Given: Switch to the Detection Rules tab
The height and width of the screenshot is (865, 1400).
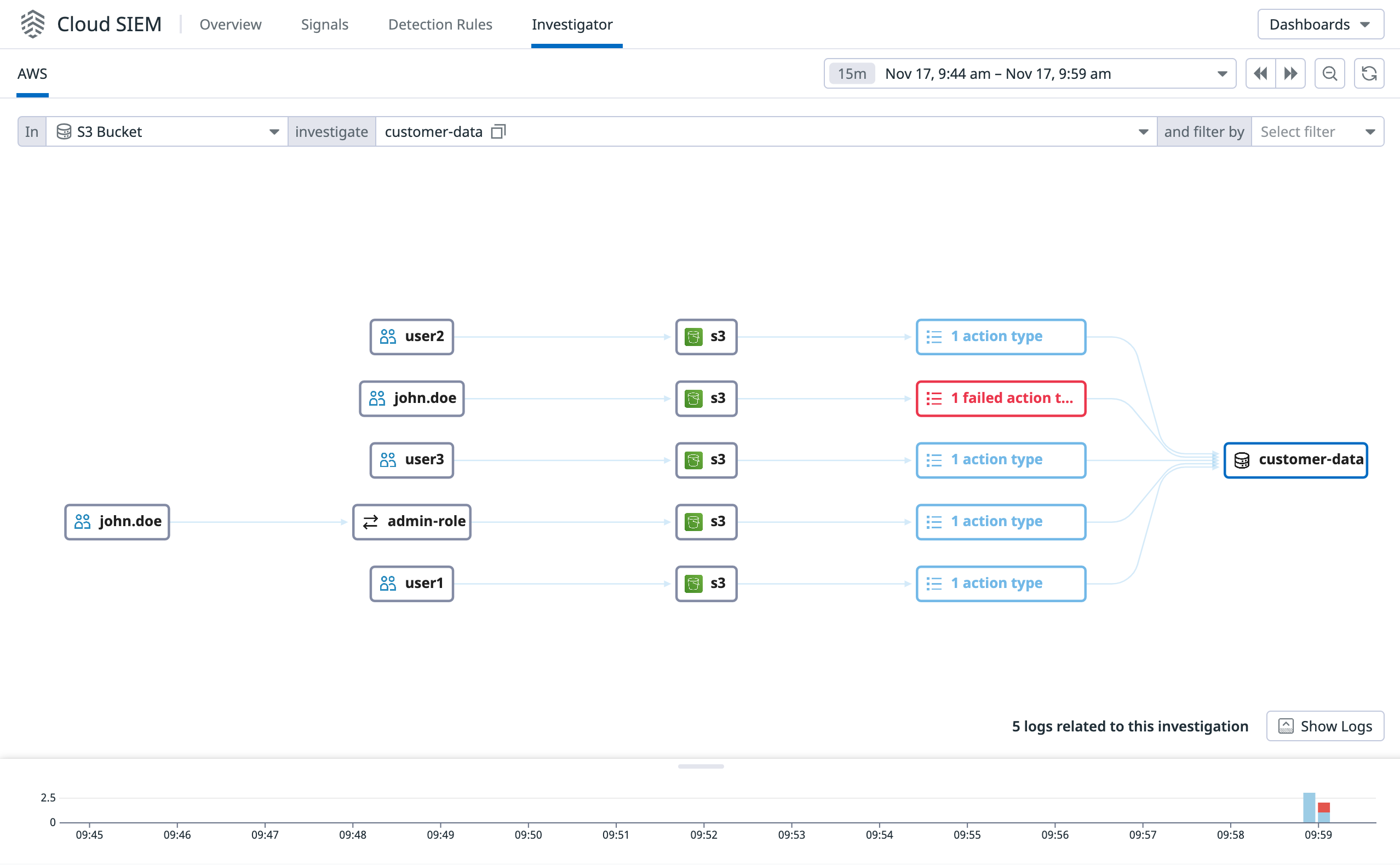Looking at the screenshot, I should 440,24.
